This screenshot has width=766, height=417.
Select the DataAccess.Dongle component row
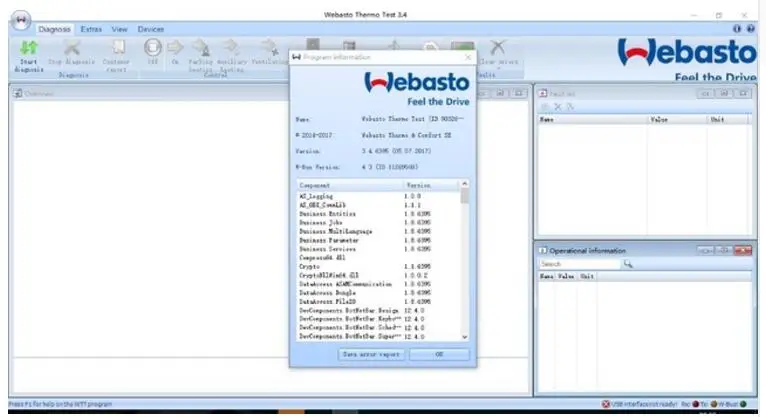379,293
